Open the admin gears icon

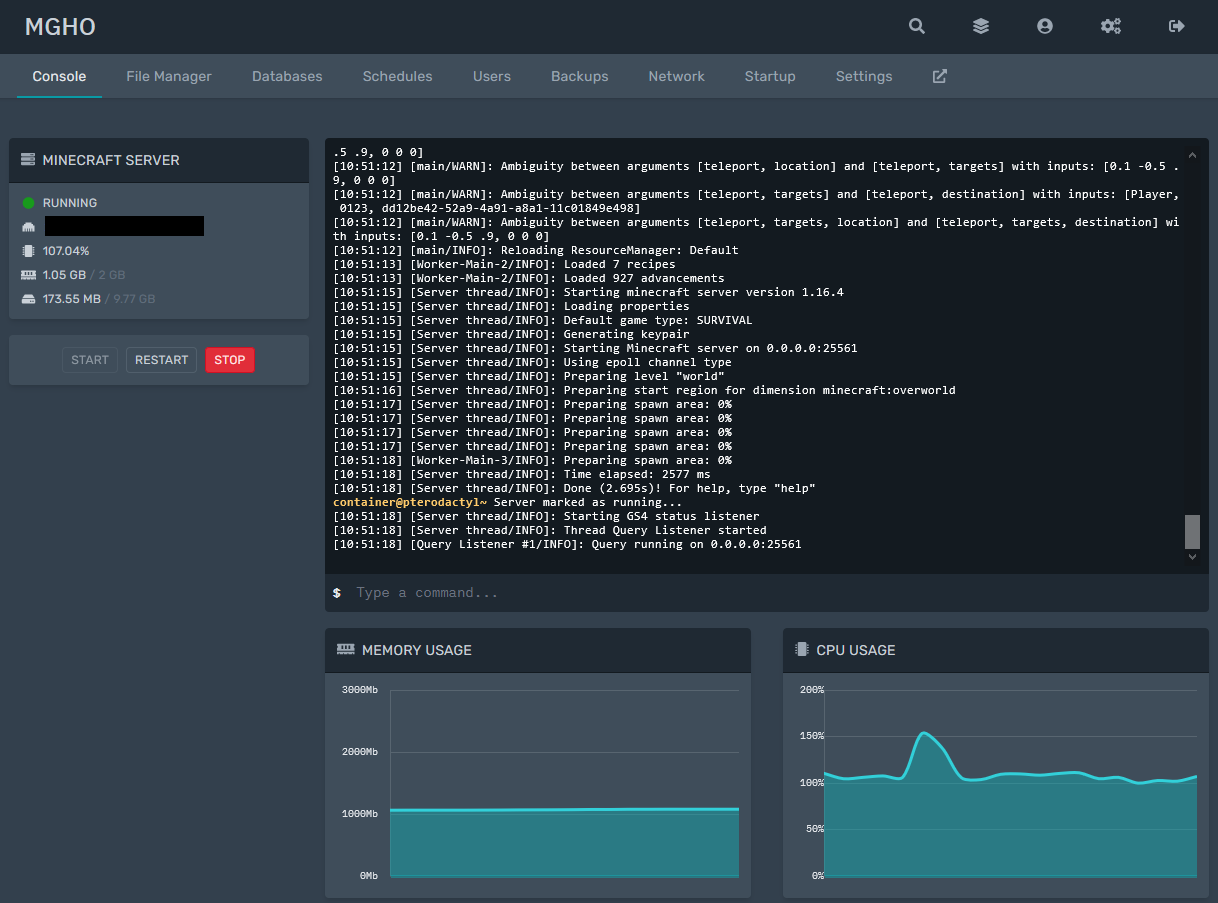point(1111,27)
